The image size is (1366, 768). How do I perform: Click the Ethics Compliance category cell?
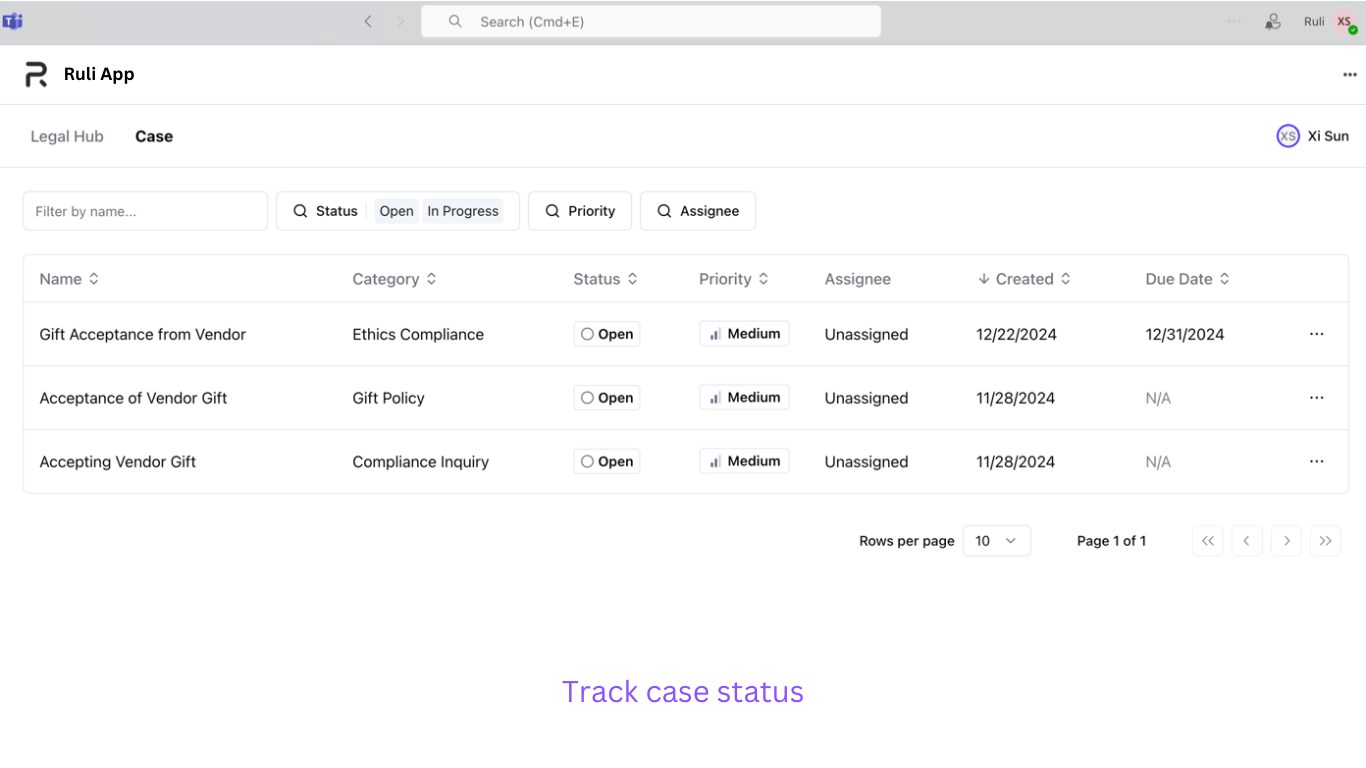pyautogui.click(x=418, y=334)
